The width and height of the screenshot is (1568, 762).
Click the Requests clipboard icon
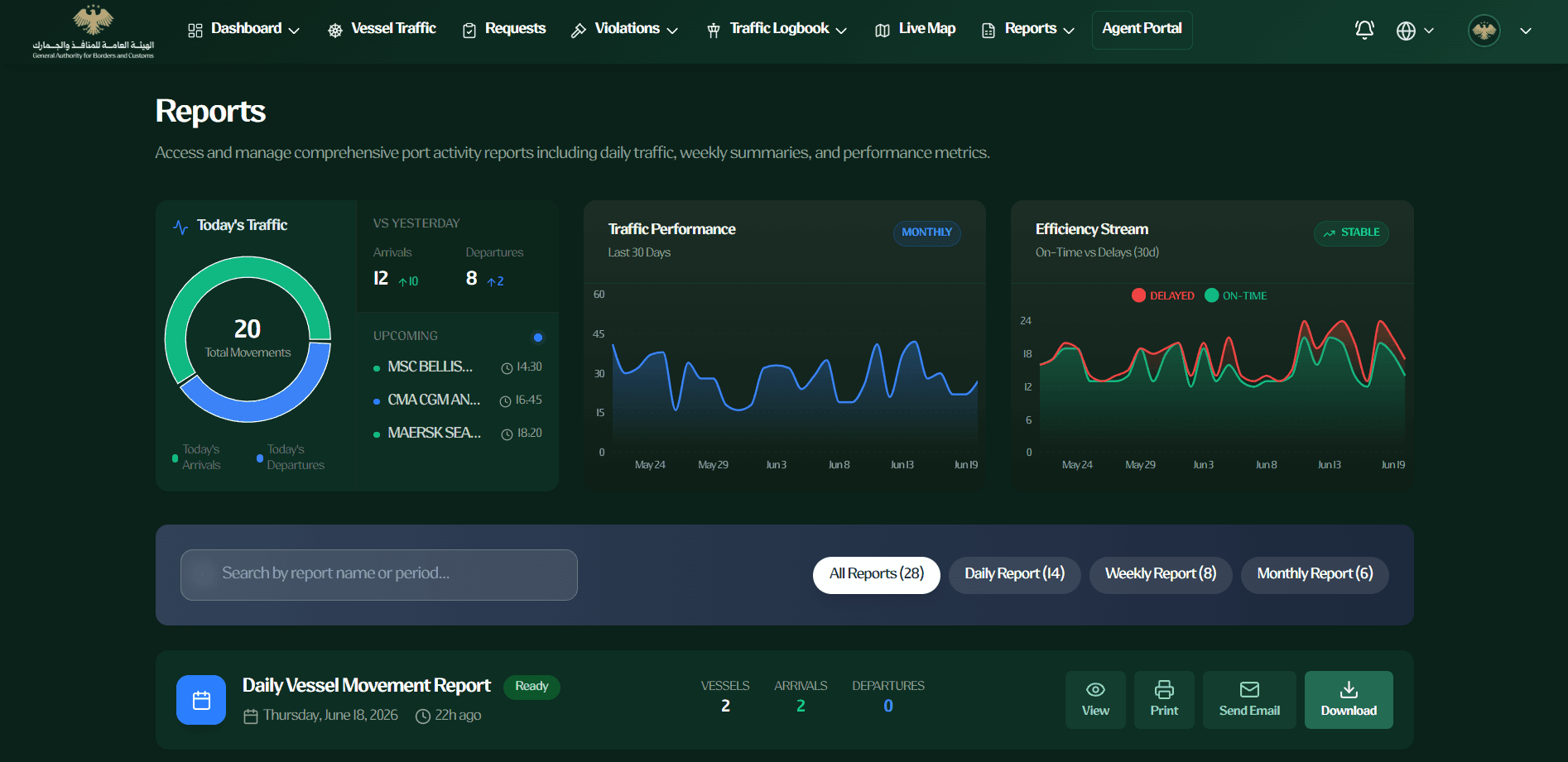pyautogui.click(x=469, y=31)
